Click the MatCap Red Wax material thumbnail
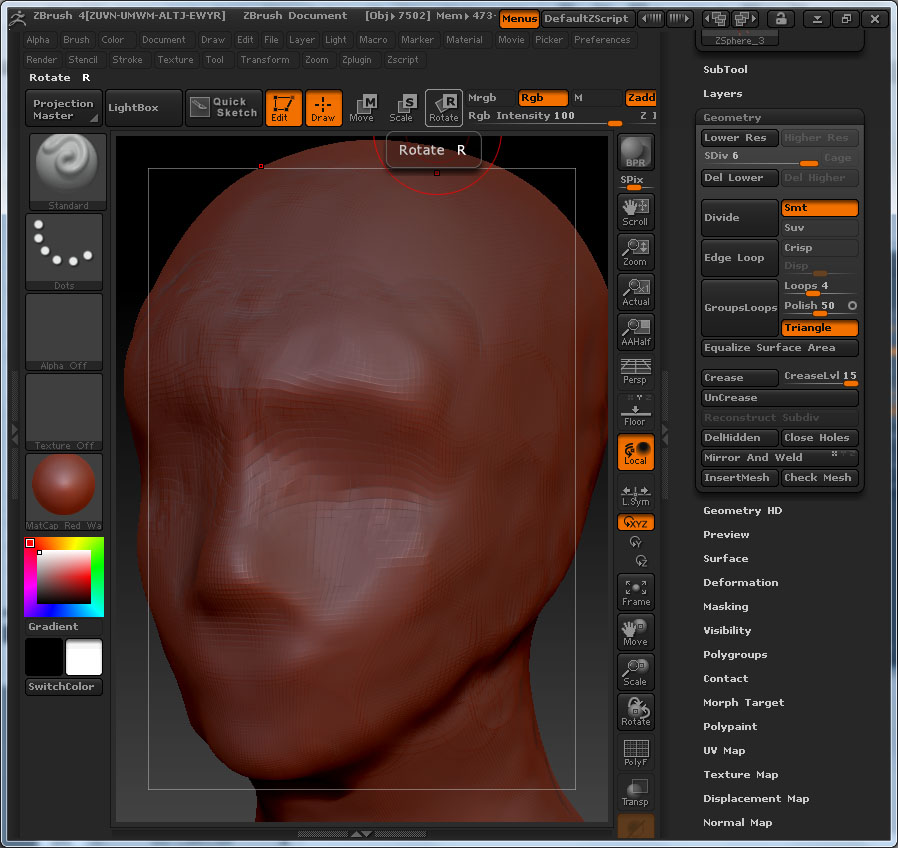This screenshot has width=898, height=848. click(64, 487)
